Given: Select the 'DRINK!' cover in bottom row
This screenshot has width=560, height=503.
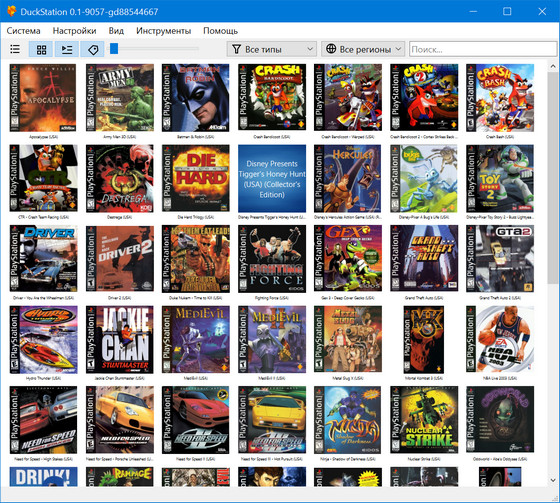Looking at the screenshot, I should [x=44, y=476].
